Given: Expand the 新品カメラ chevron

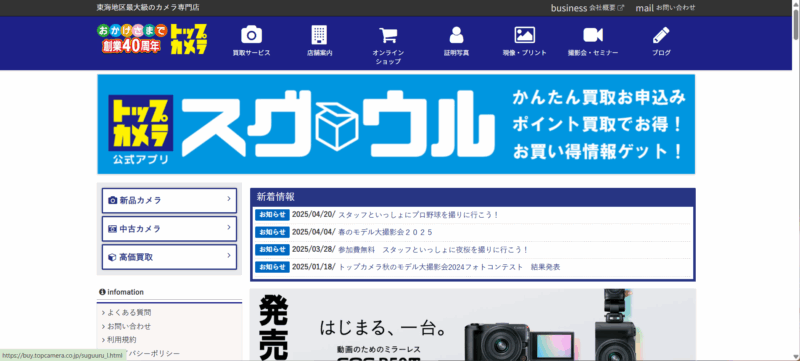Looking at the screenshot, I should point(229,199).
